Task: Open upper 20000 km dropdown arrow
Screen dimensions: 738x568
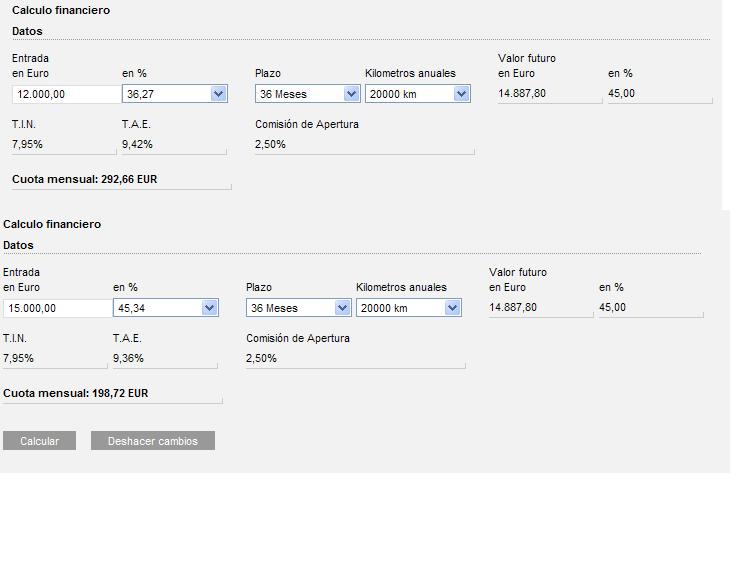Action: coord(461,94)
